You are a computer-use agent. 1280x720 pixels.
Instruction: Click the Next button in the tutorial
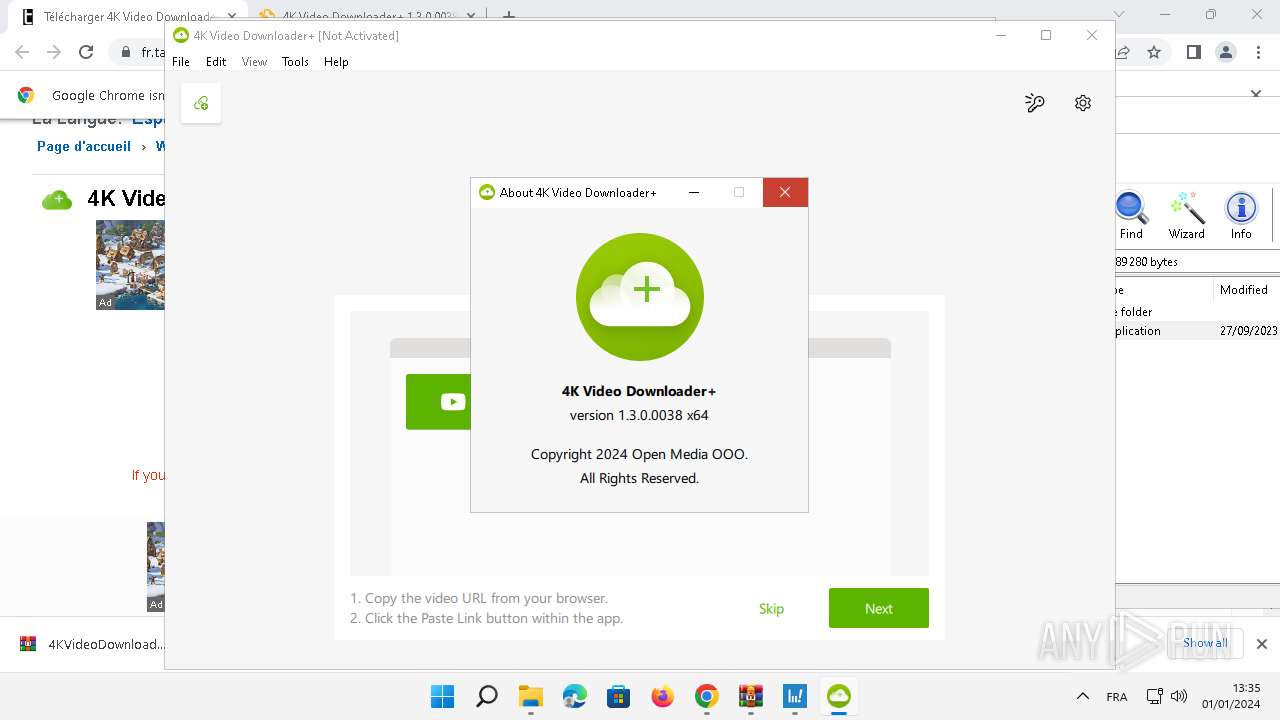click(879, 608)
